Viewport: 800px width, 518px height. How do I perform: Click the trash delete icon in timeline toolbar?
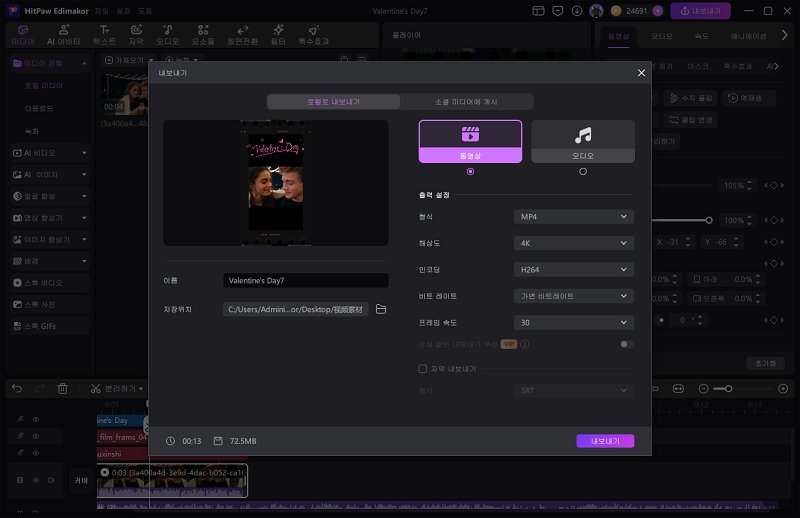tap(62, 388)
